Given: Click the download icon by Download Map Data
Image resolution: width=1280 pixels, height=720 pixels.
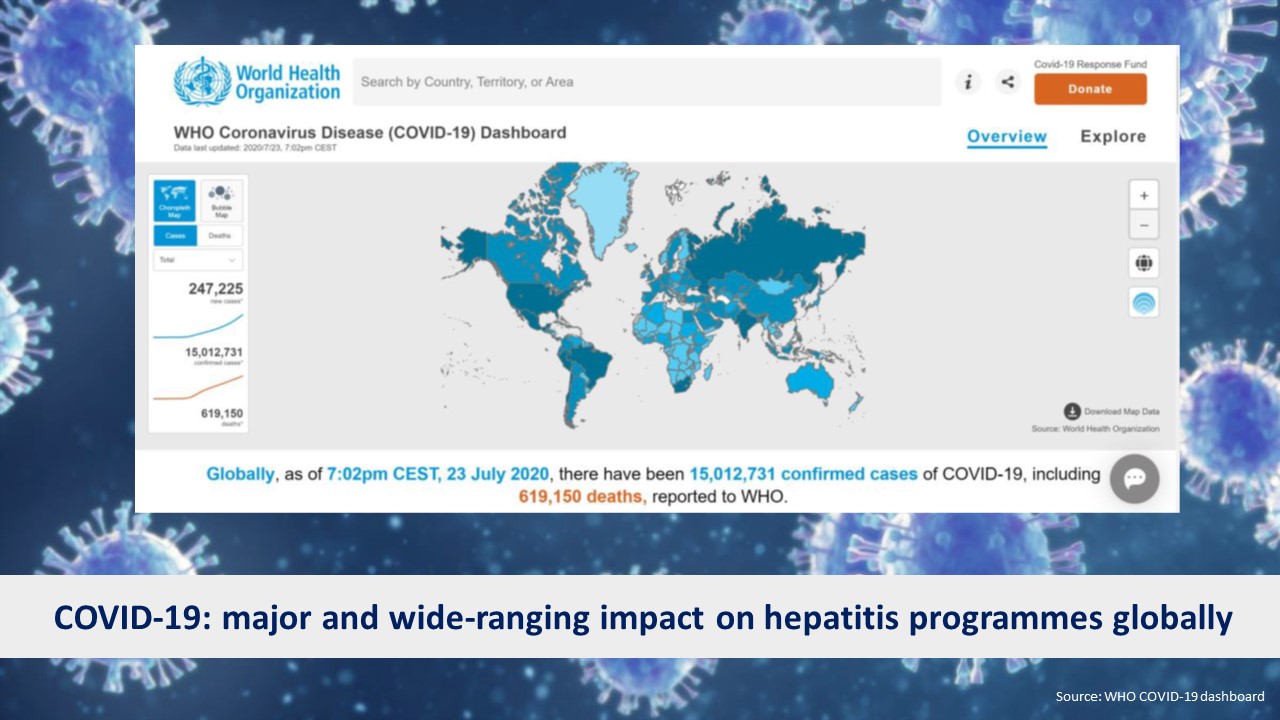Looking at the screenshot, I should pyautogui.click(x=1072, y=411).
